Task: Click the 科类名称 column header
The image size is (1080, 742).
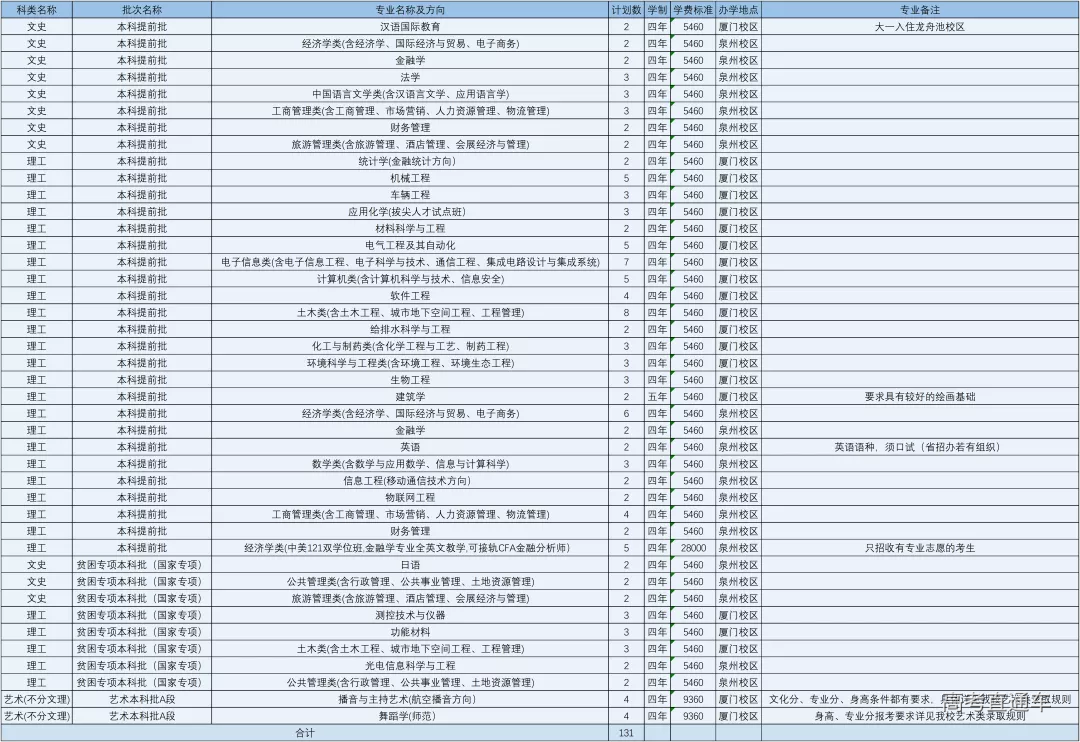Action: click(36, 9)
